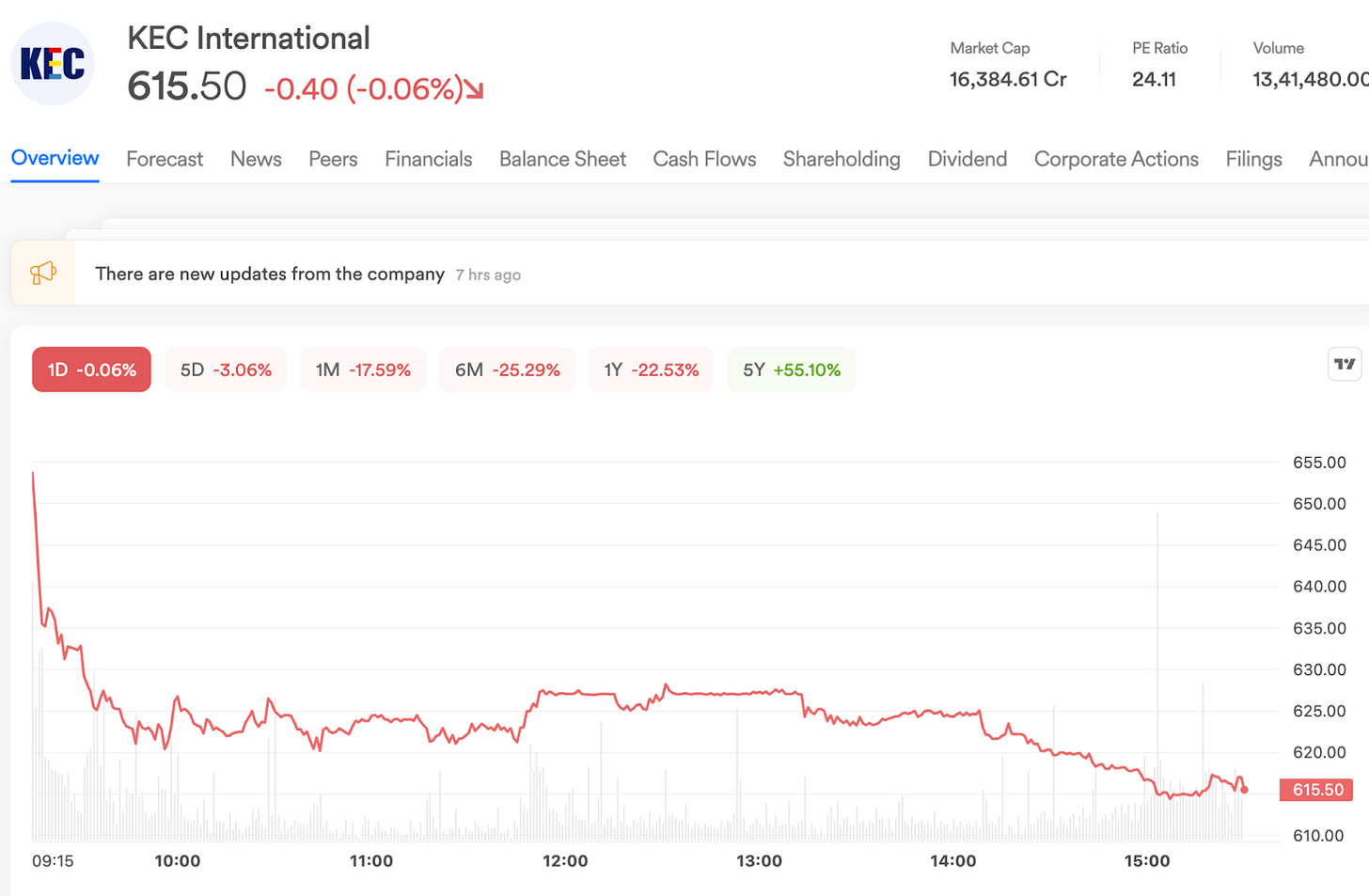View the Shareholding tab

tap(842, 159)
